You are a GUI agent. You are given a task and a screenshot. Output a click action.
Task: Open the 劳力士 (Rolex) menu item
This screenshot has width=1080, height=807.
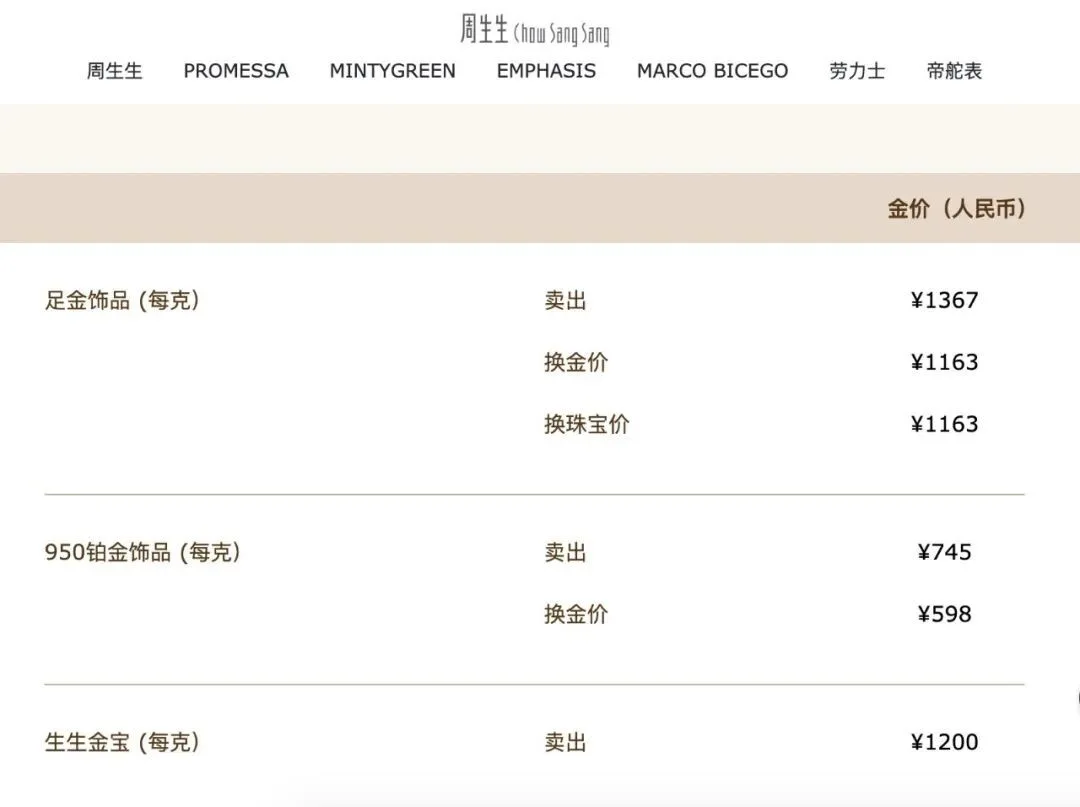pyautogui.click(x=858, y=71)
